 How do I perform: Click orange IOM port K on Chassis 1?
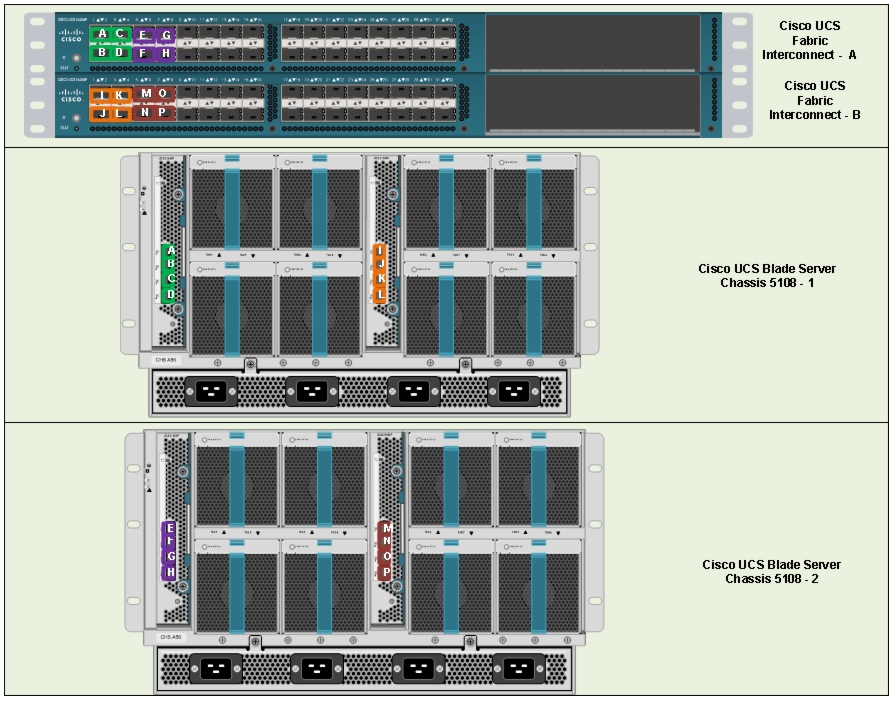(x=380, y=279)
